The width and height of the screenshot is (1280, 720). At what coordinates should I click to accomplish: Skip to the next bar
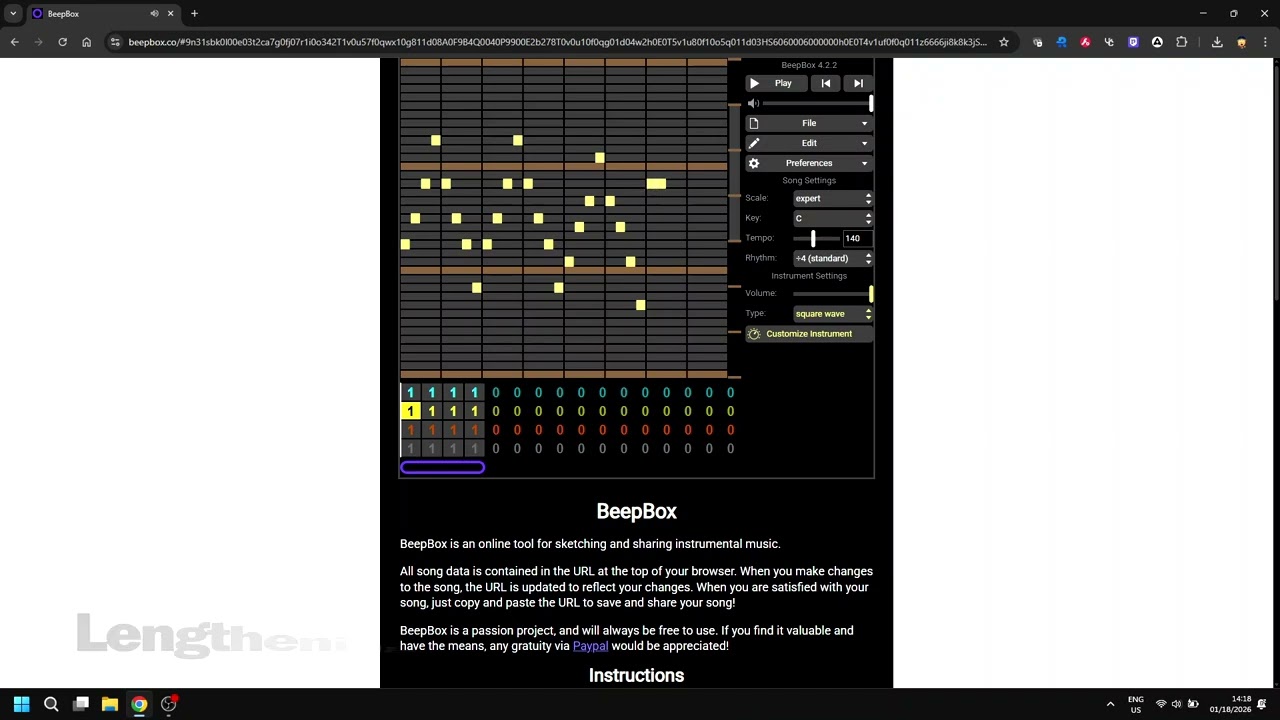coord(858,84)
